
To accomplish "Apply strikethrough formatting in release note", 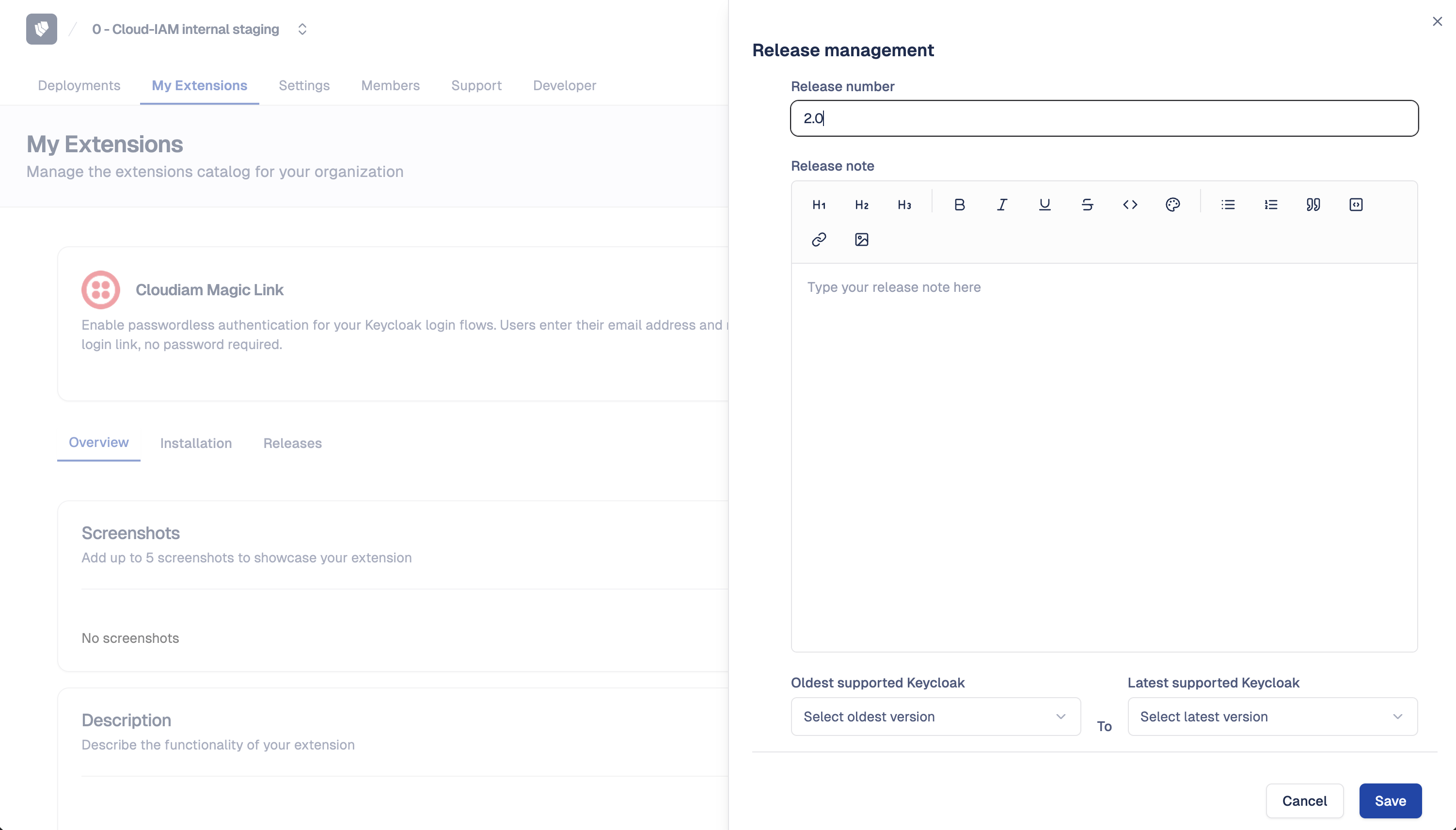I will (x=1087, y=204).
